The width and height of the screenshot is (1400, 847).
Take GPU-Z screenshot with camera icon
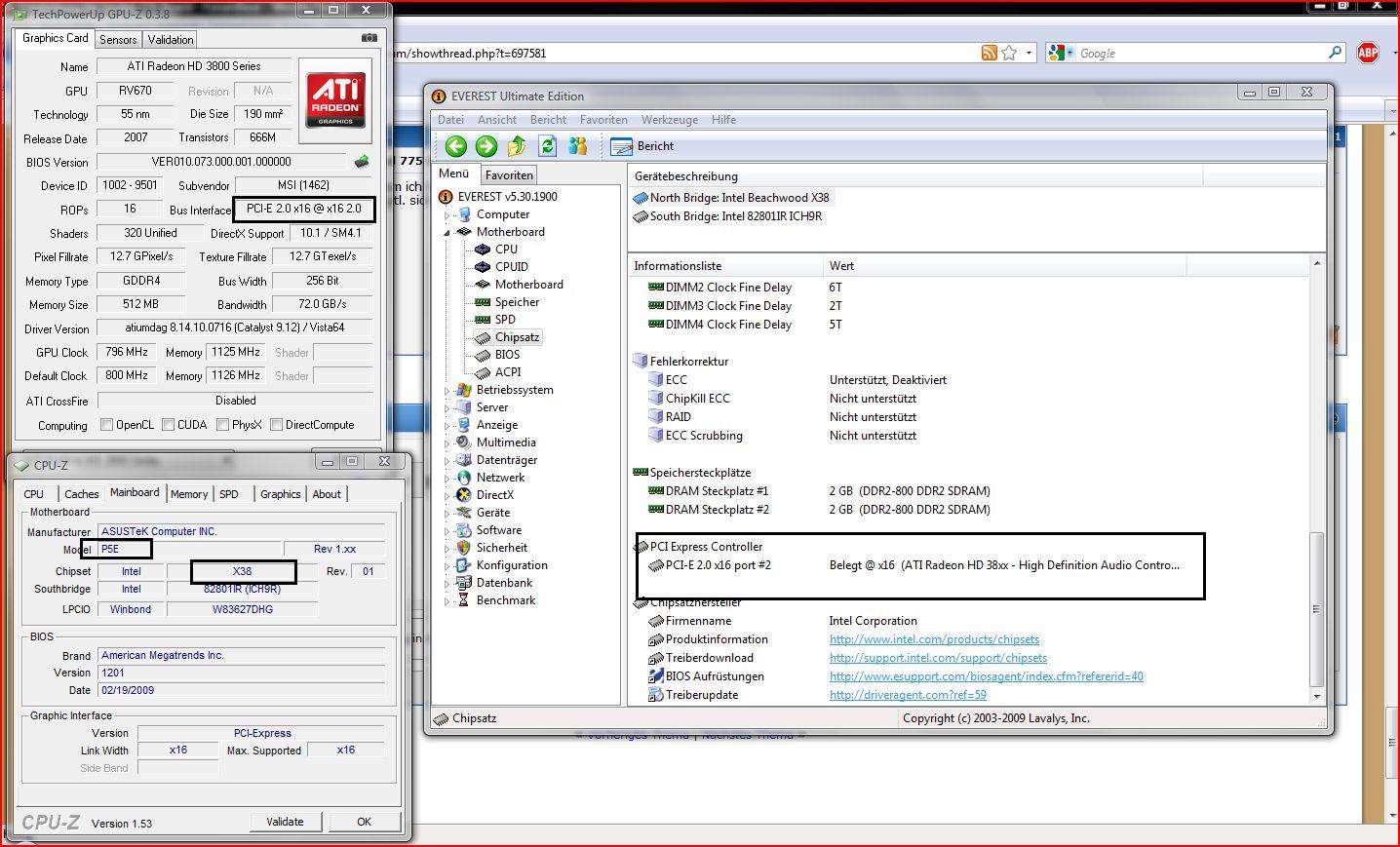[x=369, y=38]
